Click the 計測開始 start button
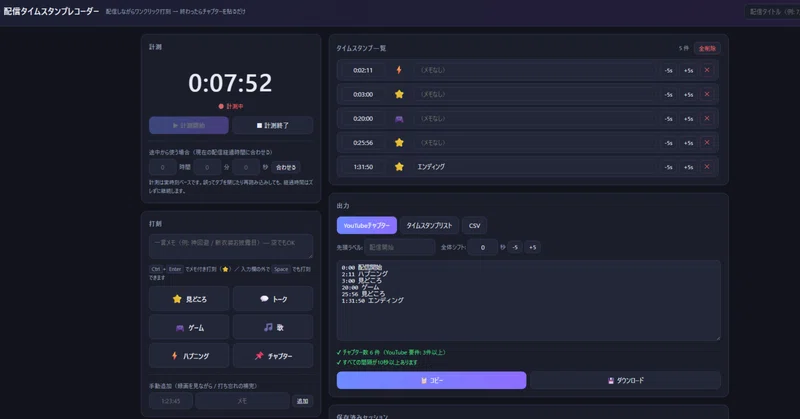Image resolution: width=800 pixels, height=419 pixels. (x=189, y=125)
